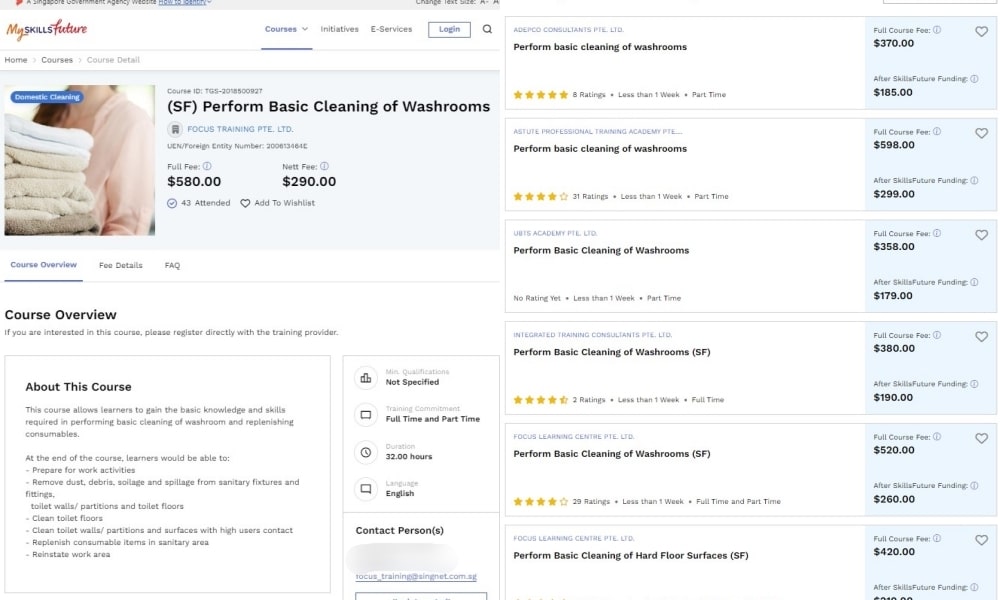Viewport: 1000px width, 600px height.
Task: Click the Courses breadcrumb link
Action: pos(57,60)
